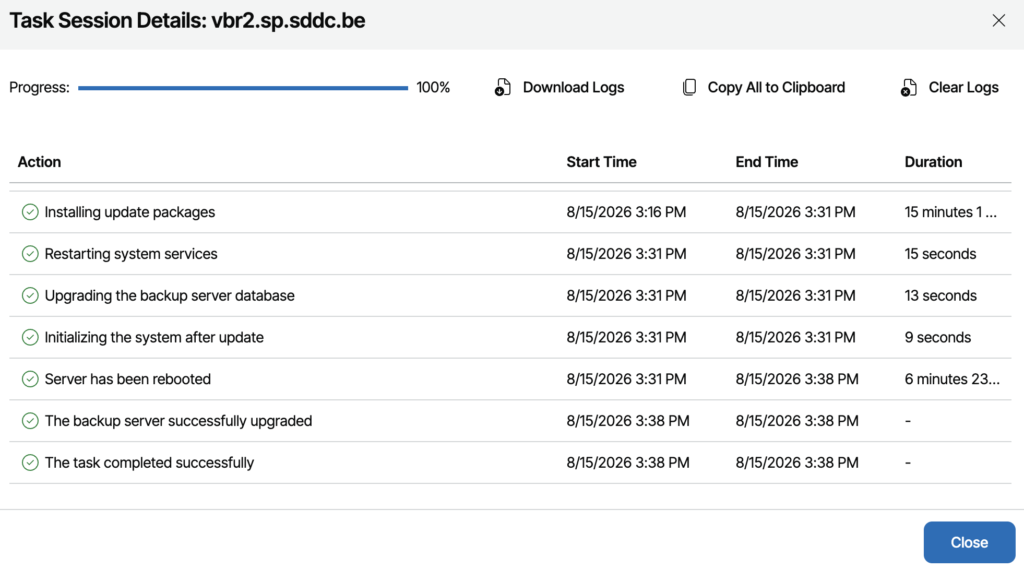Click the Download Logs text link

click(x=573, y=88)
